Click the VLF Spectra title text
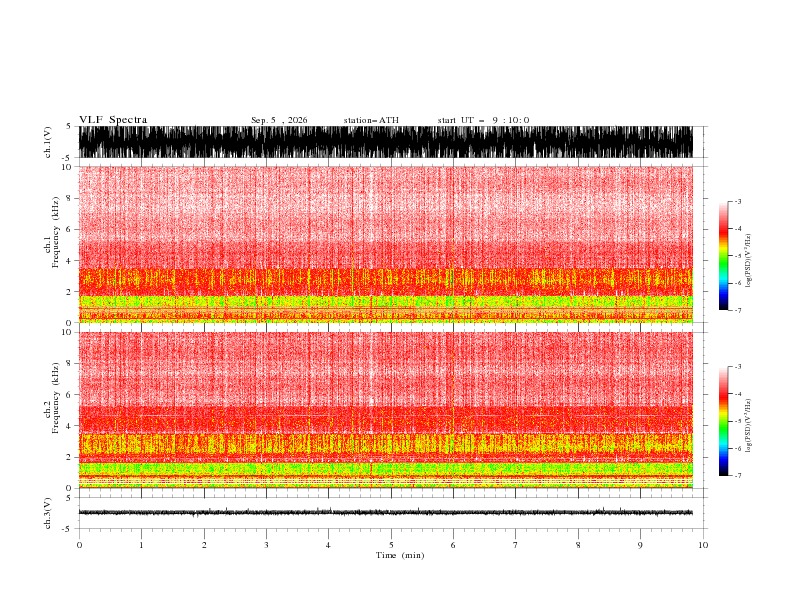792x612 pixels. [113, 120]
